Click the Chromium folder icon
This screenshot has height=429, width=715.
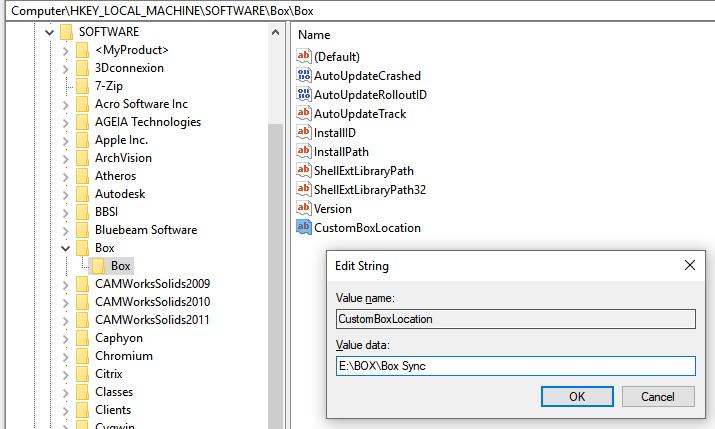[x=83, y=356]
